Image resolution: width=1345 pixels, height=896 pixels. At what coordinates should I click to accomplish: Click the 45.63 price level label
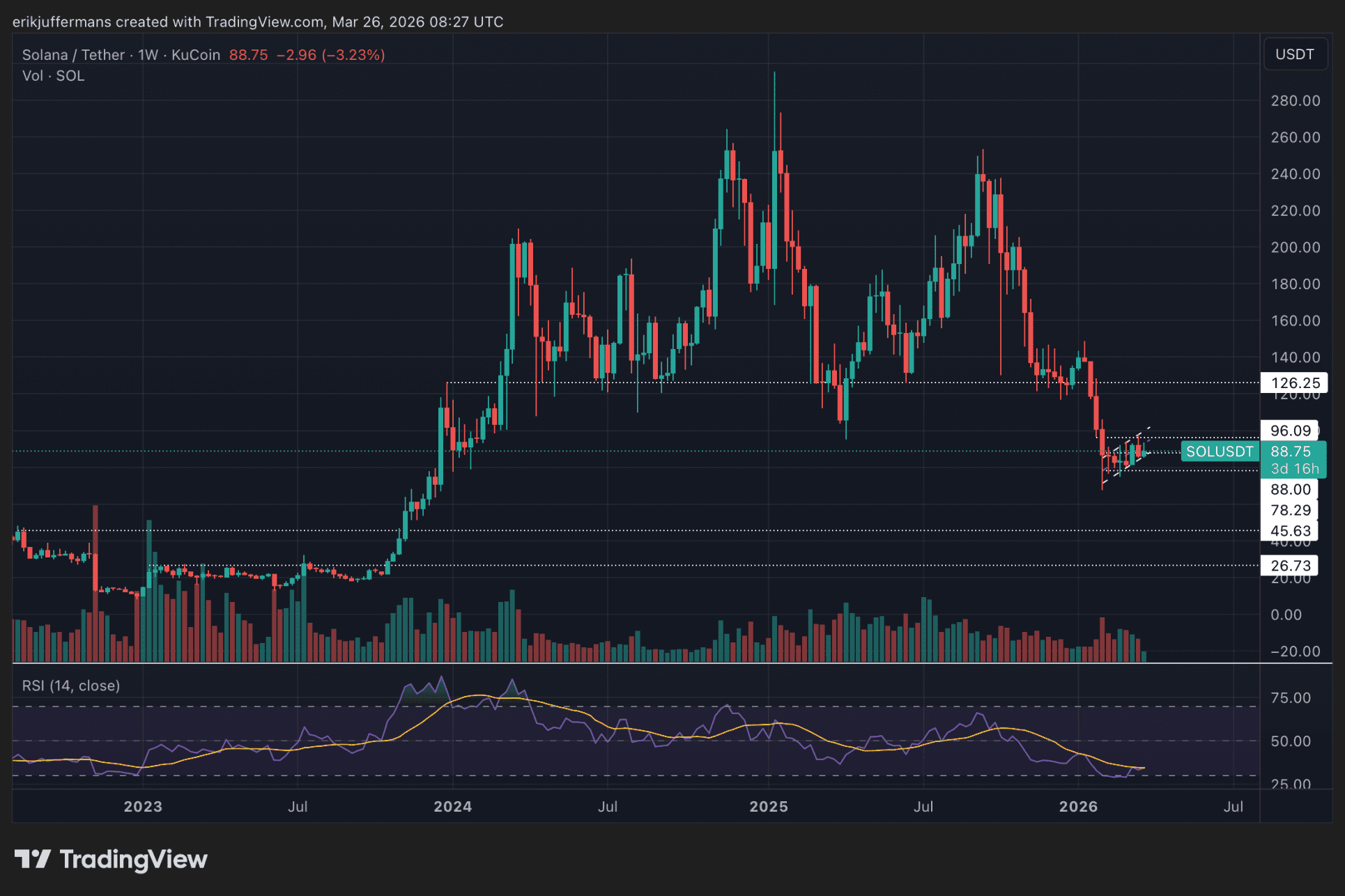pyautogui.click(x=1290, y=531)
